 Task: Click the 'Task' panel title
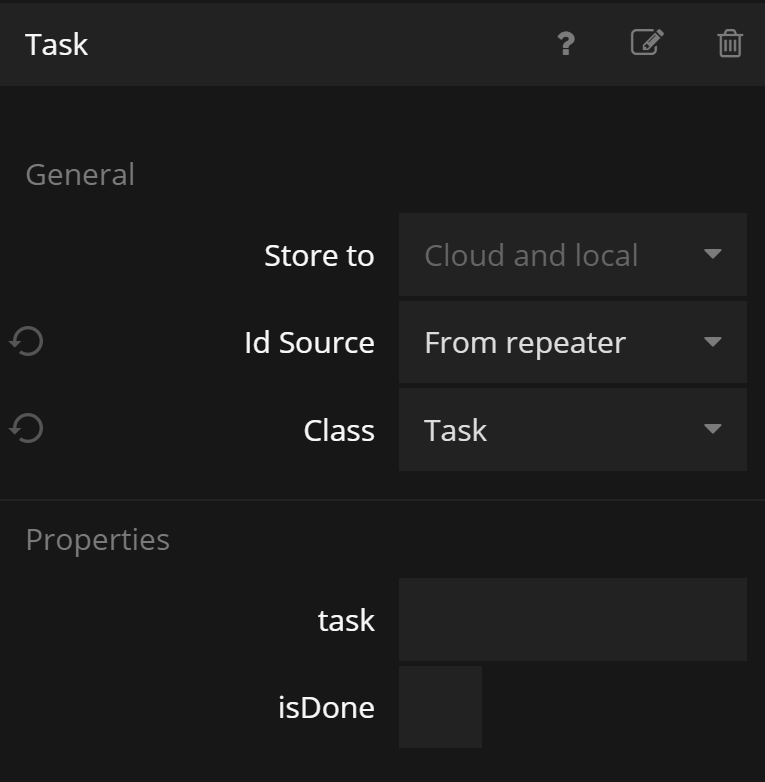[x=57, y=44]
